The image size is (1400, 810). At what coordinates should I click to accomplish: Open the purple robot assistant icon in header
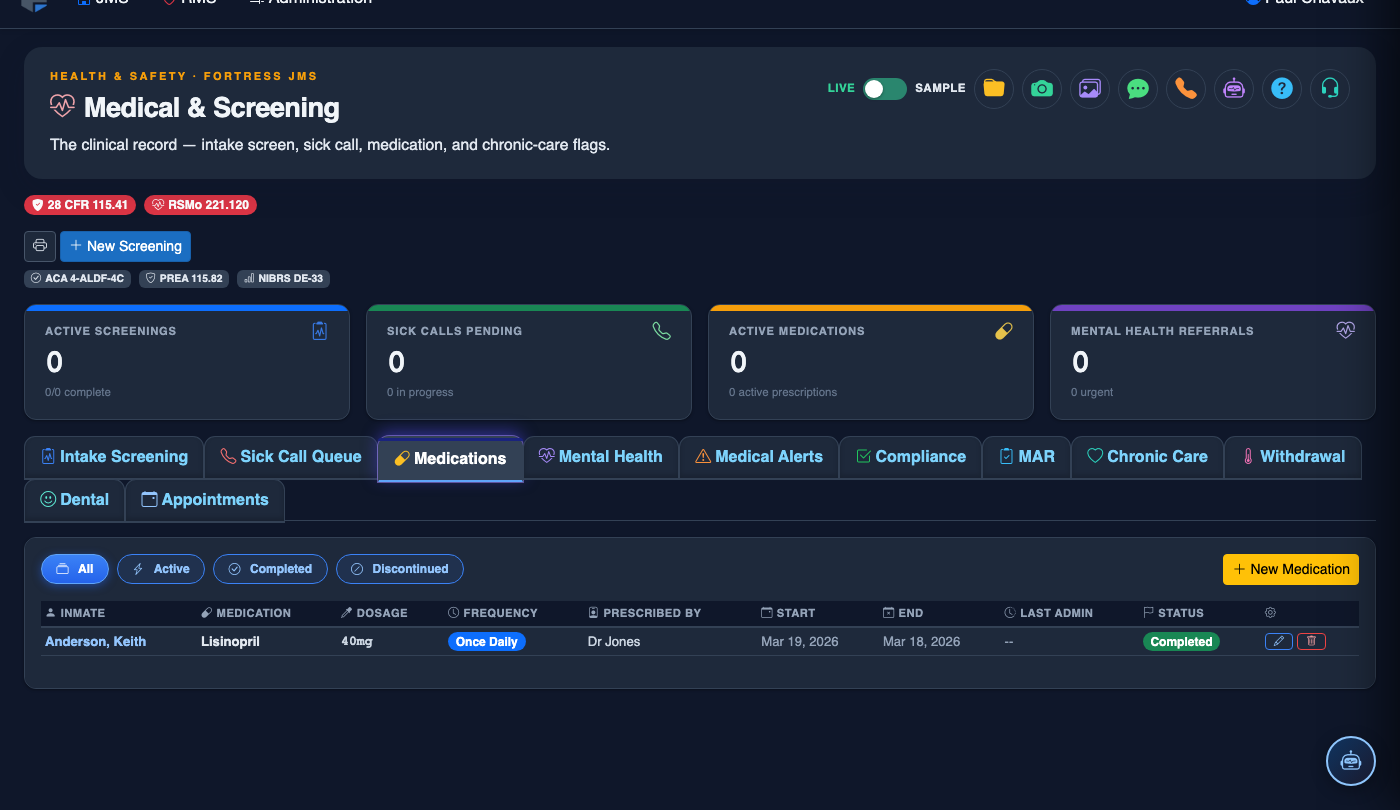point(1233,88)
